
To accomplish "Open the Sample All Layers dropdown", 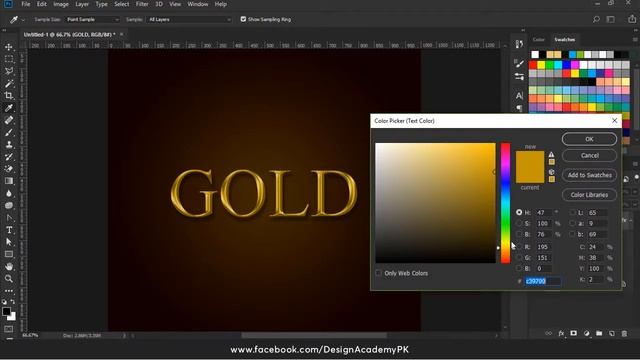I will click(189, 19).
